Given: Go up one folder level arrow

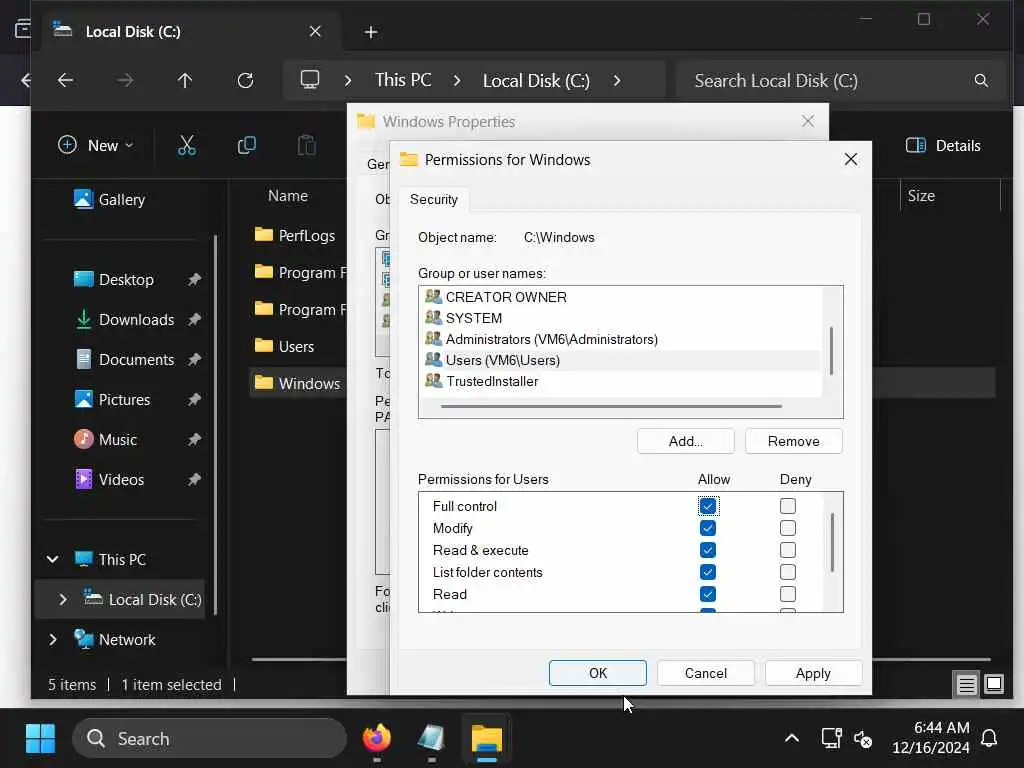Looking at the screenshot, I should (185, 80).
